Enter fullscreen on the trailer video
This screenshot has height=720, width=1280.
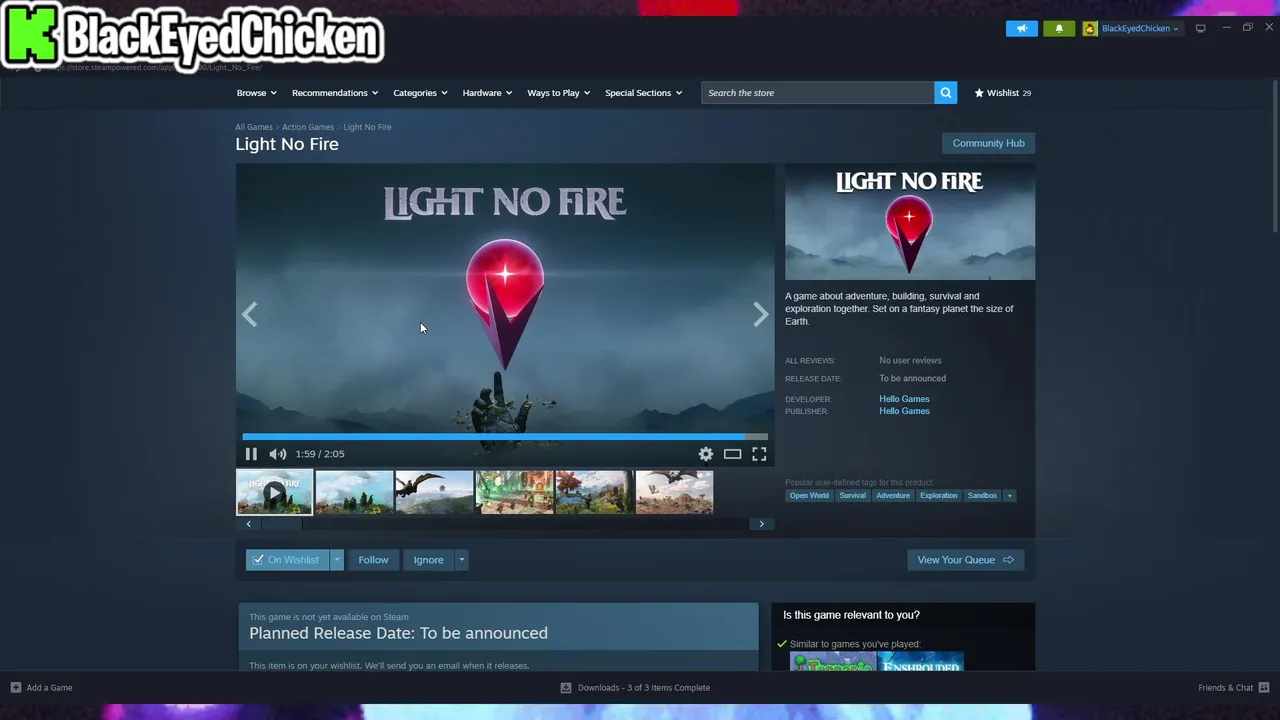pos(759,454)
